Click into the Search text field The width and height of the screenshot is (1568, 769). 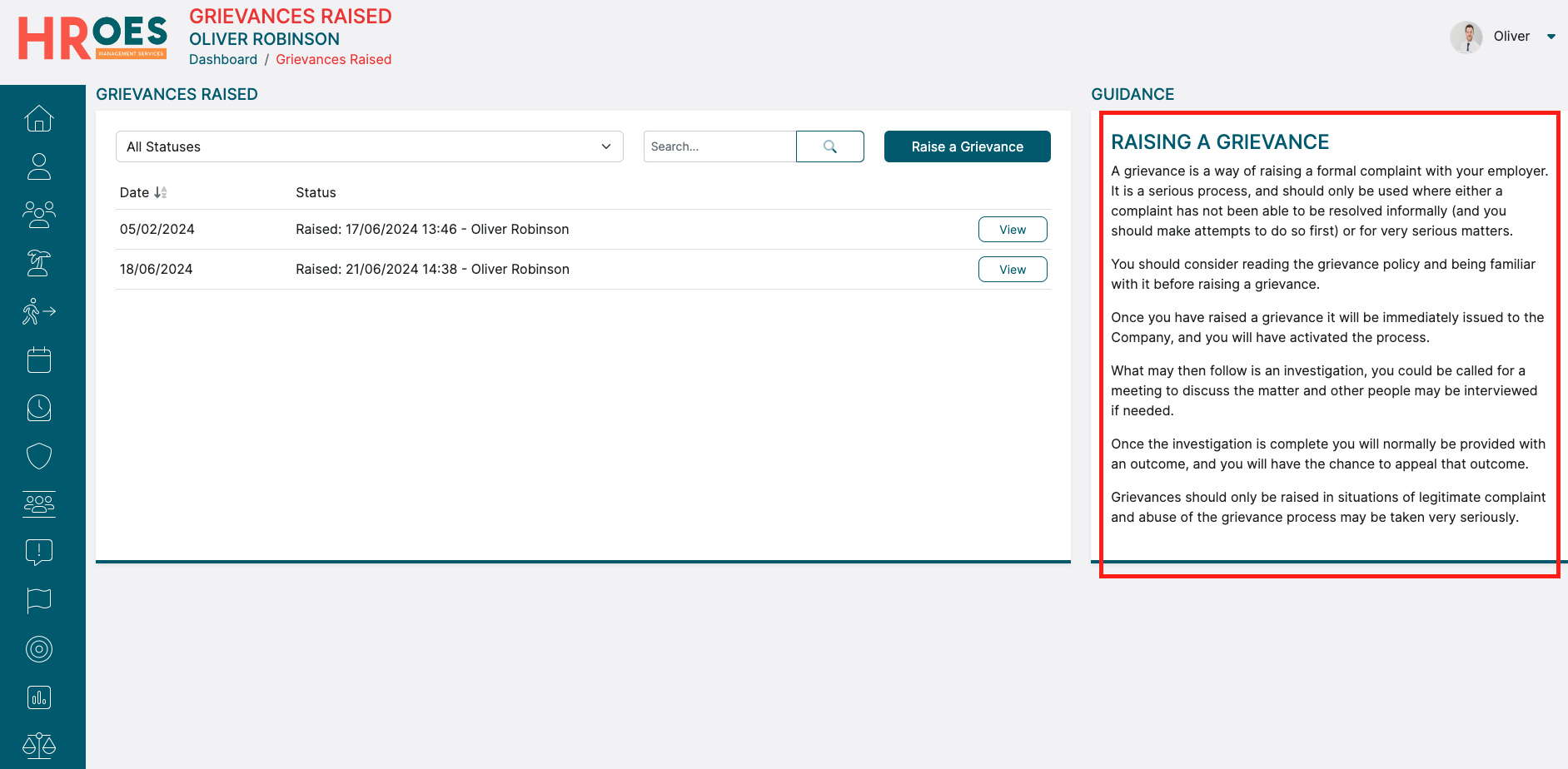click(x=719, y=146)
